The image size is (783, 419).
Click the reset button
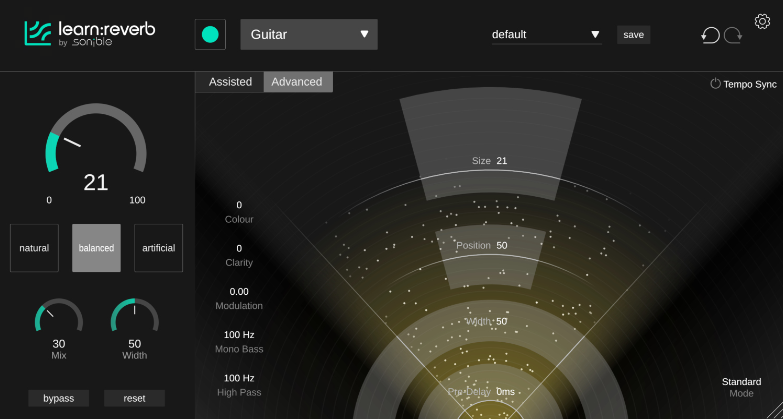click(x=134, y=398)
